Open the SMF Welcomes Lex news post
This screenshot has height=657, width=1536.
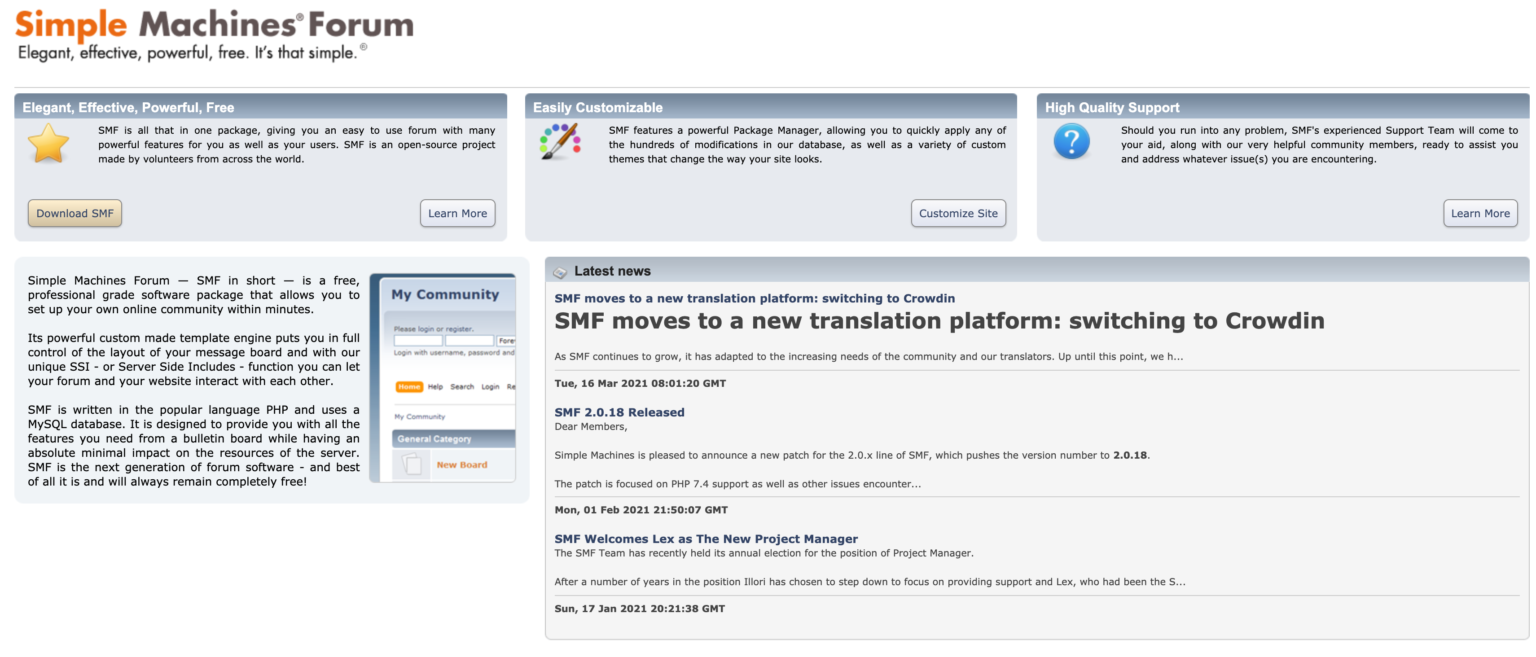705,538
